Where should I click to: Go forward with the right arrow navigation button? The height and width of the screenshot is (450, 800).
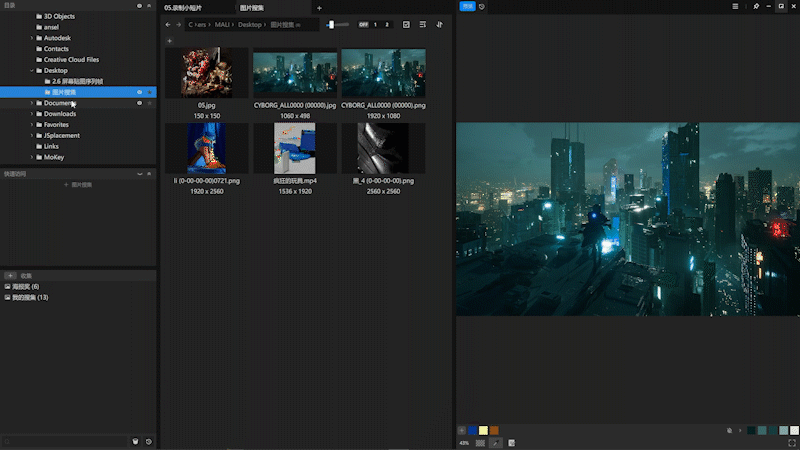pos(179,24)
